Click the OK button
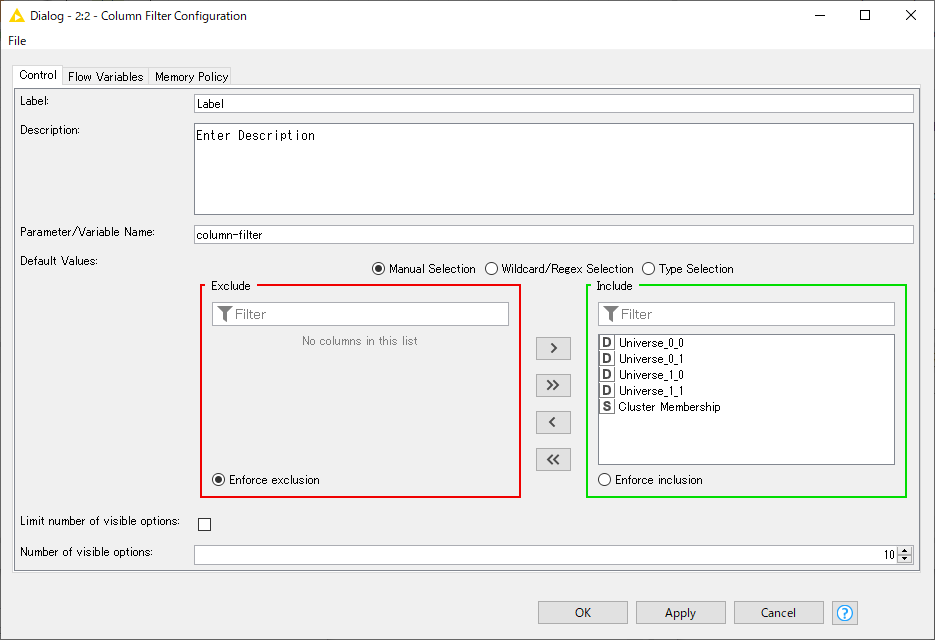The image size is (935, 640). pyautogui.click(x=583, y=613)
